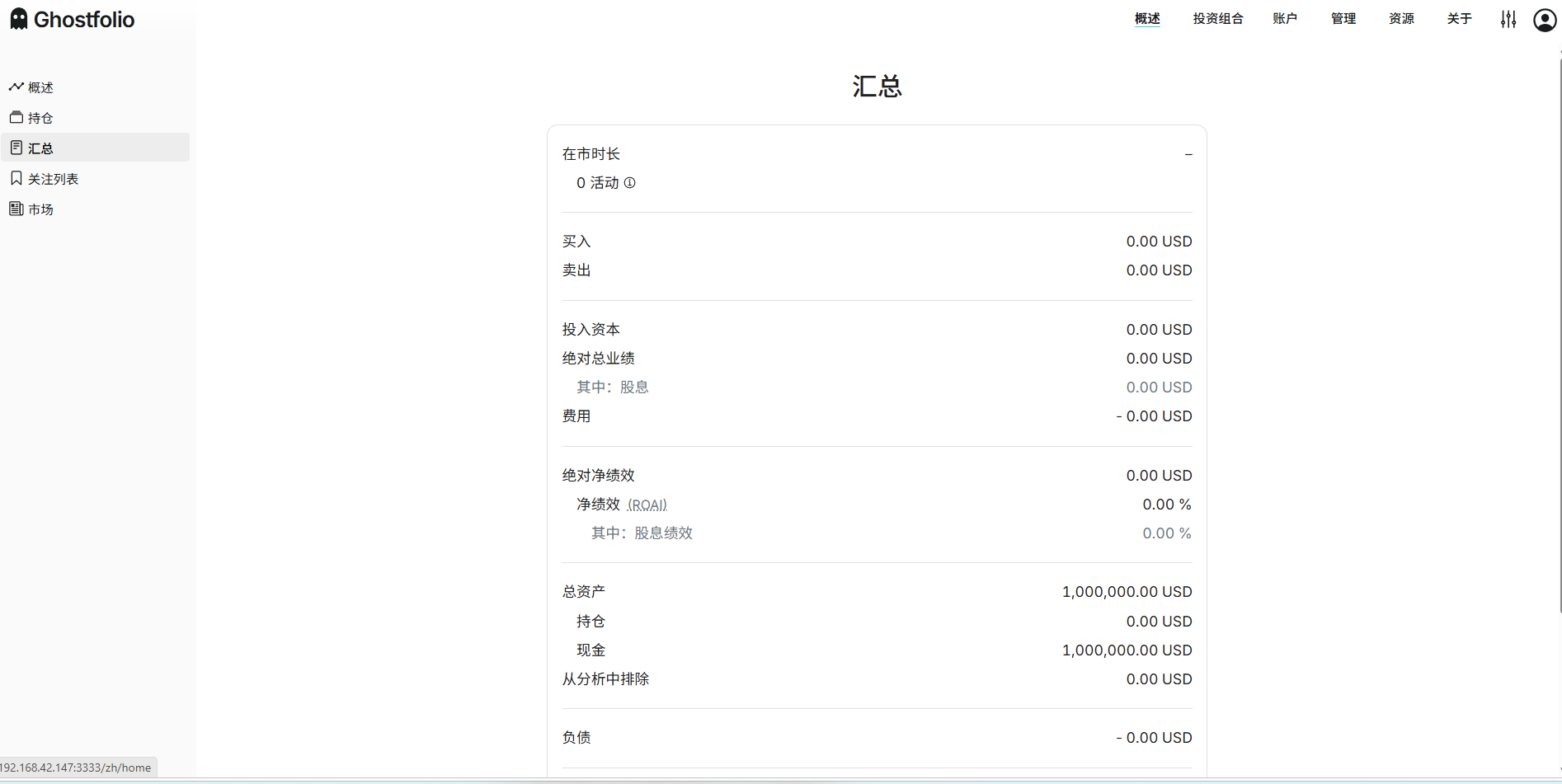Click the Ghostfolio brand name link

click(x=84, y=20)
